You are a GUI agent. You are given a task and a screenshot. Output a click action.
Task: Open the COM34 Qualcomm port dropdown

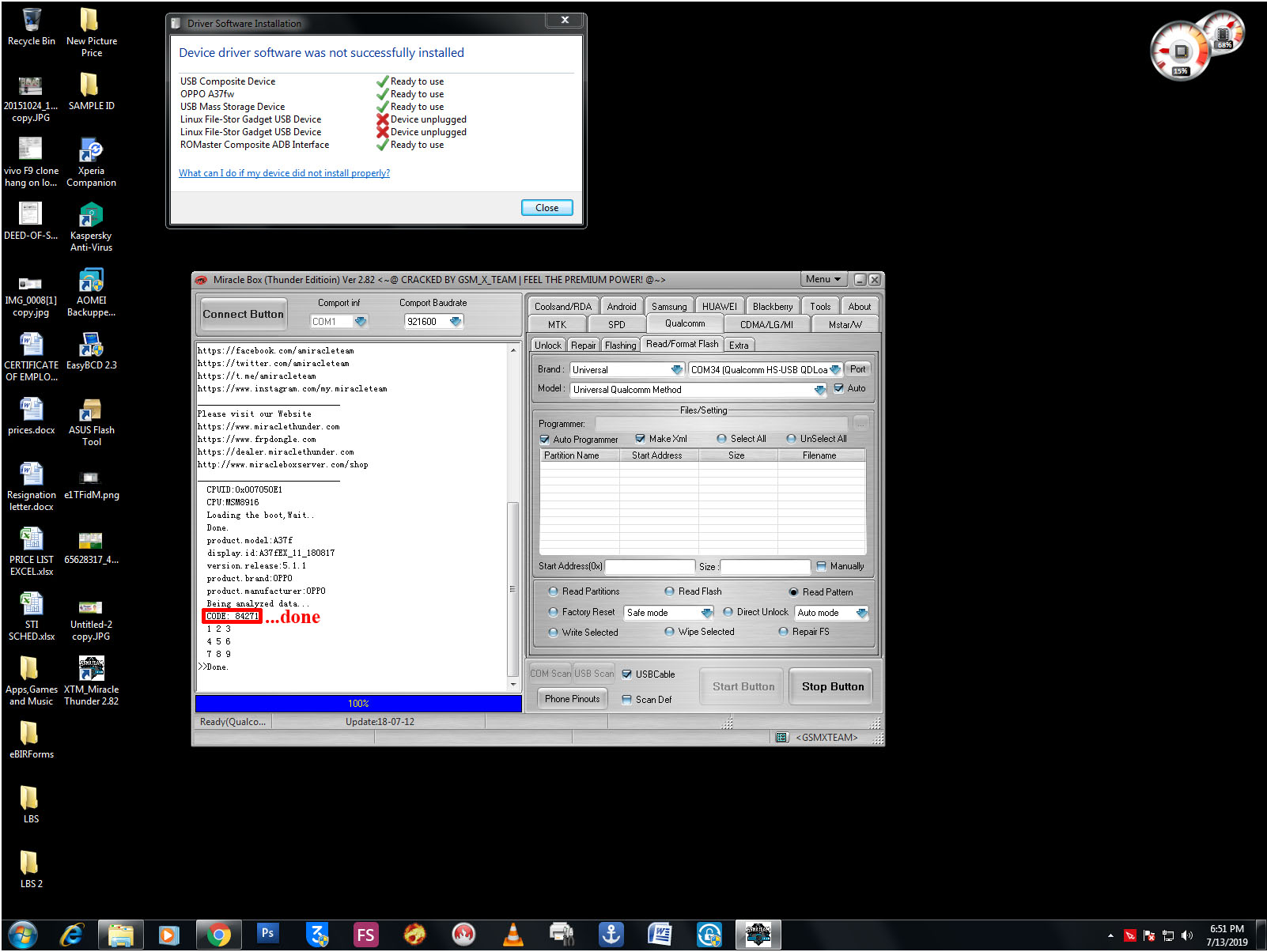[835, 370]
